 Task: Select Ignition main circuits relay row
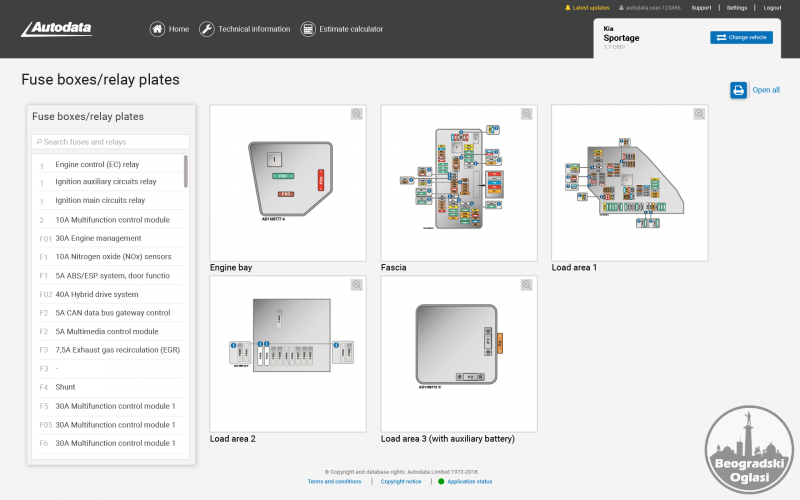(111, 201)
